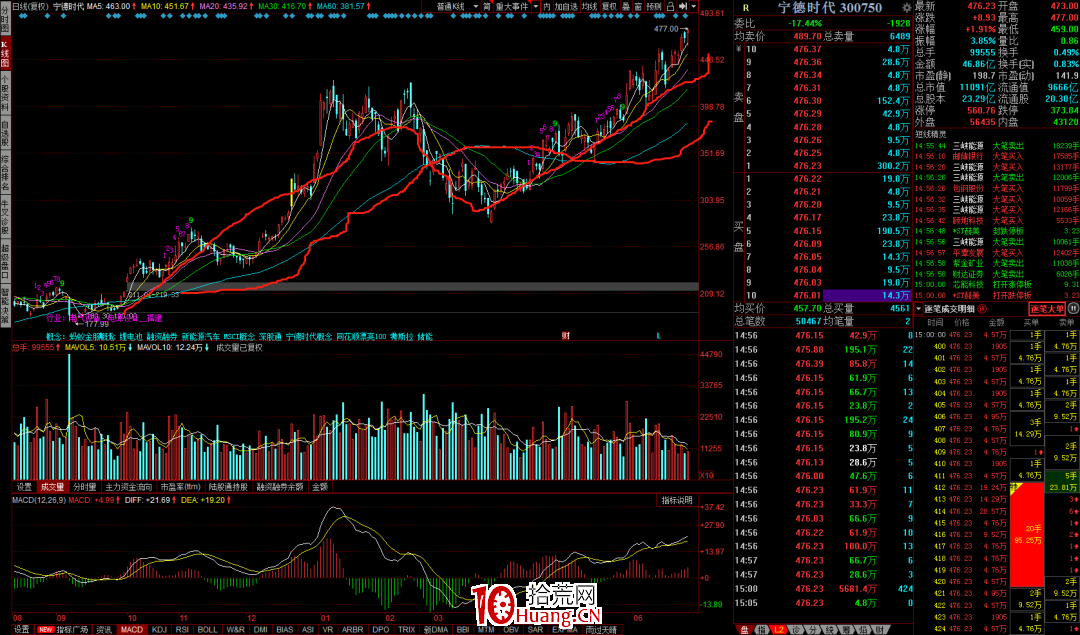Image resolution: width=1080 pixels, height=635 pixels.
Task: Click the 资讯 button in bottom bar
Action: pyautogui.click(x=104, y=629)
